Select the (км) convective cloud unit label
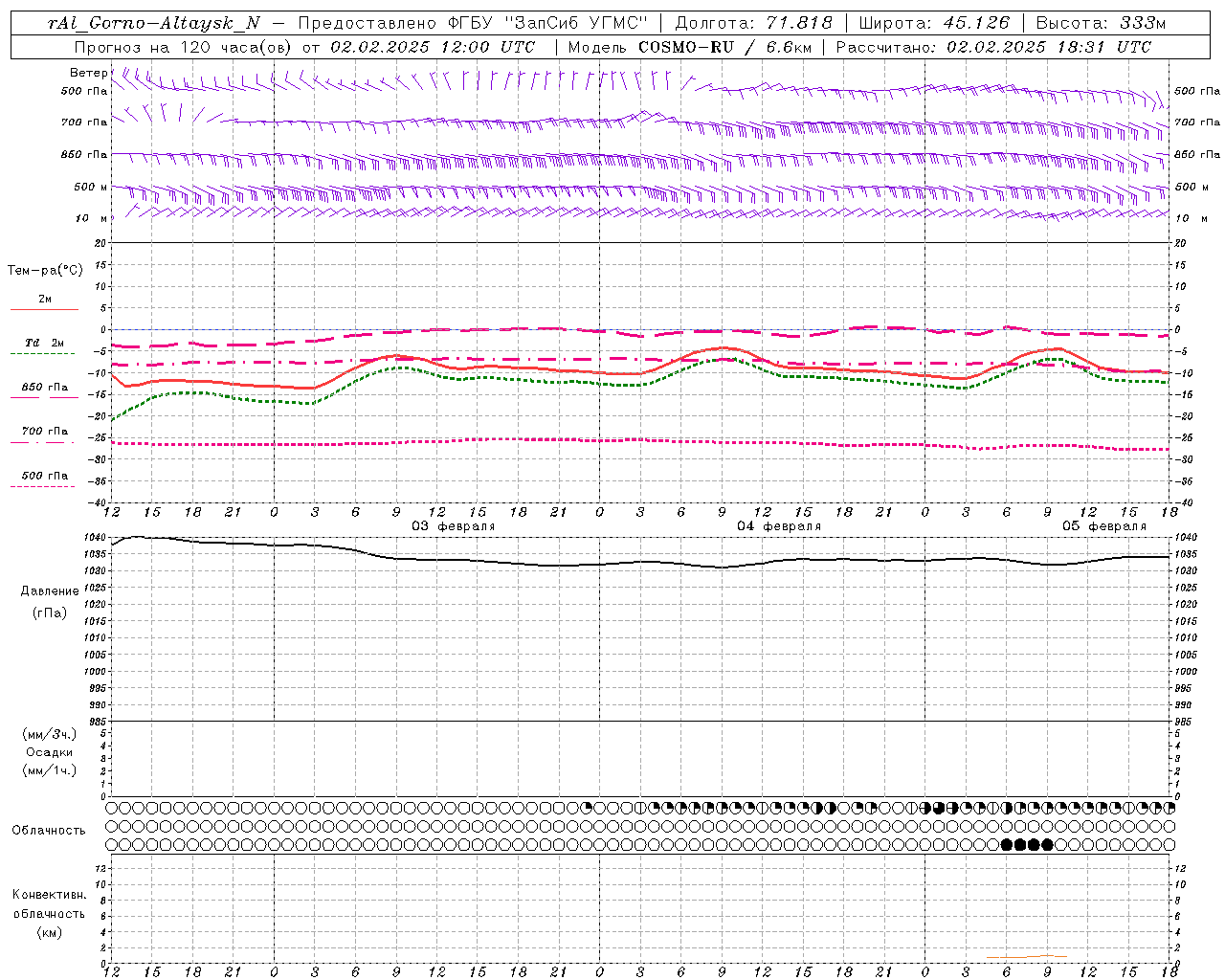The width and height of the screenshot is (1225, 980). click(49, 932)
